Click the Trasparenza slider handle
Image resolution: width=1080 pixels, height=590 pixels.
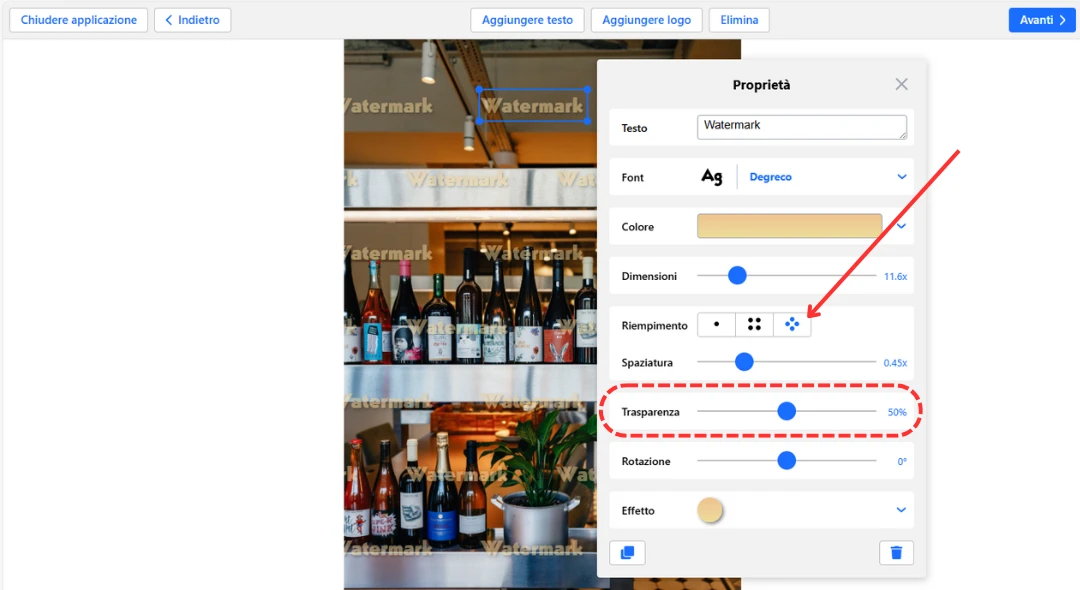[786, 411]
